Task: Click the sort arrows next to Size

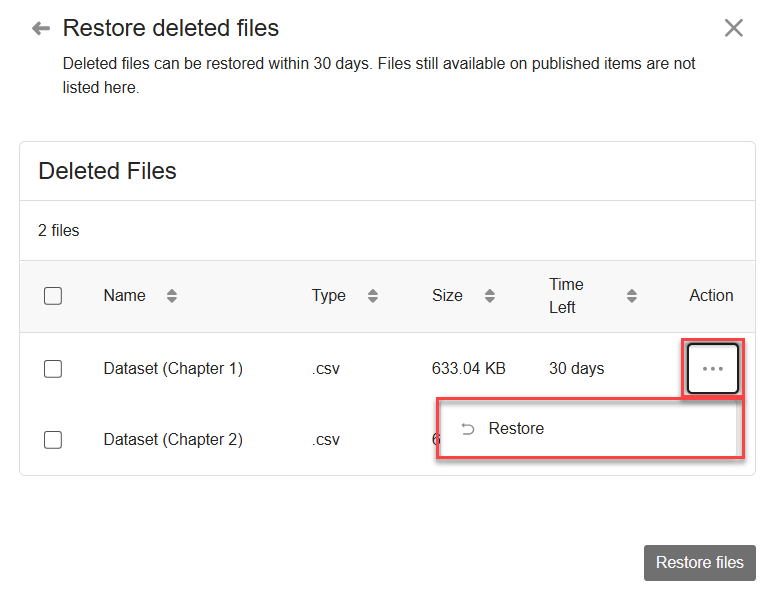Action: pos(489,296)
